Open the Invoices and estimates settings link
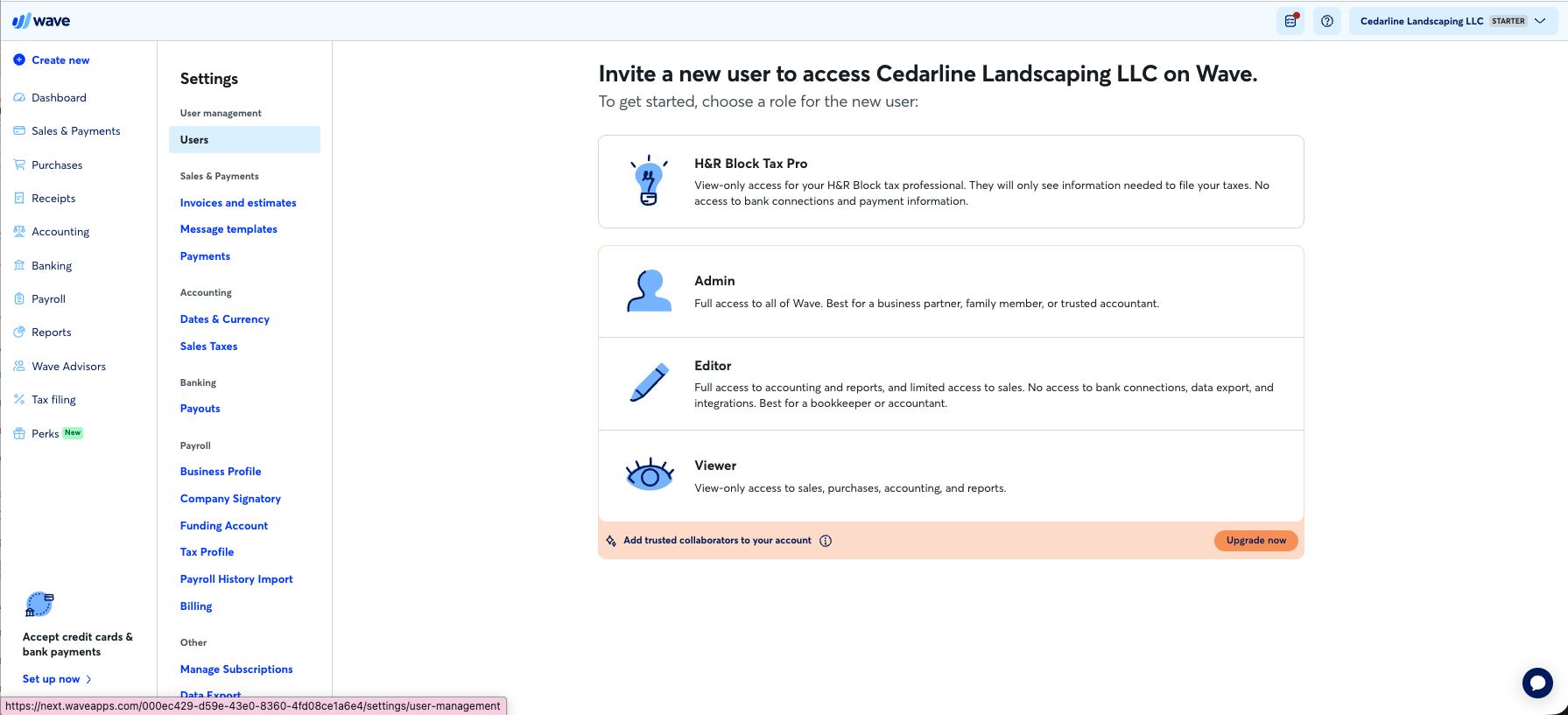This screenshot has width=1568, height=715. point(238,203)
